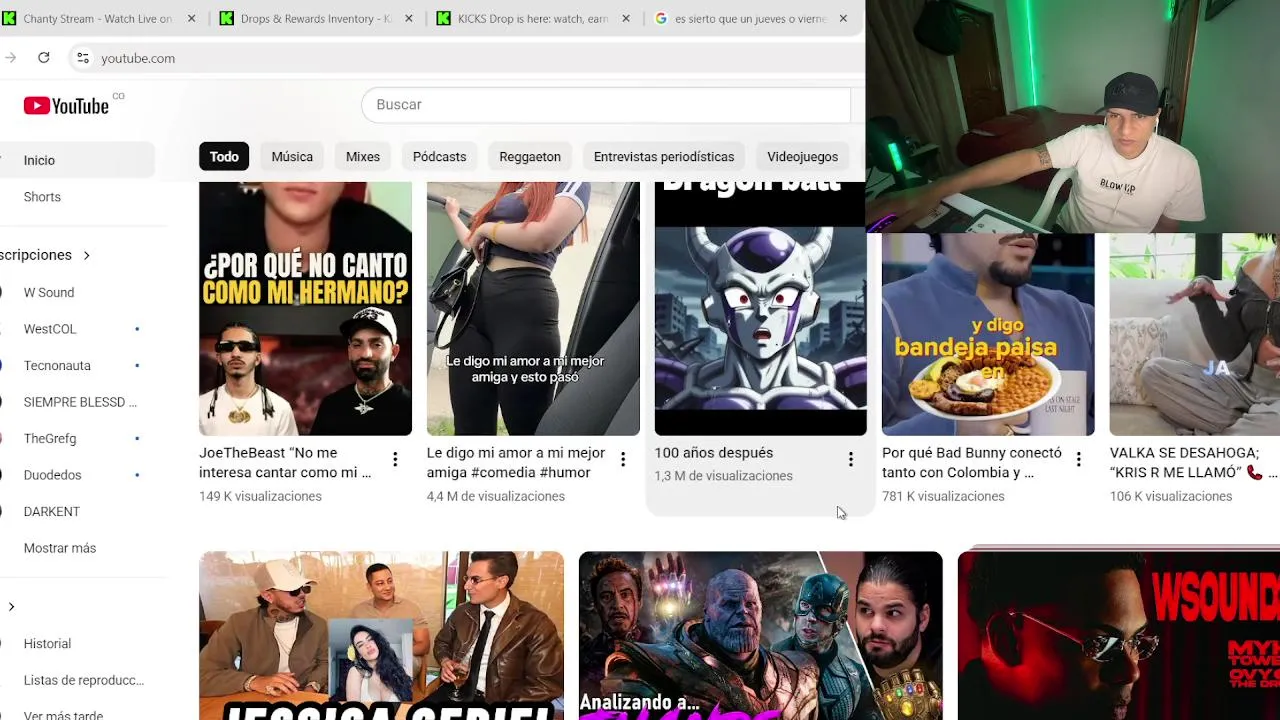Open title Por qué Bad Bunny conectó
1280x720 pixels.
point(972,463)
